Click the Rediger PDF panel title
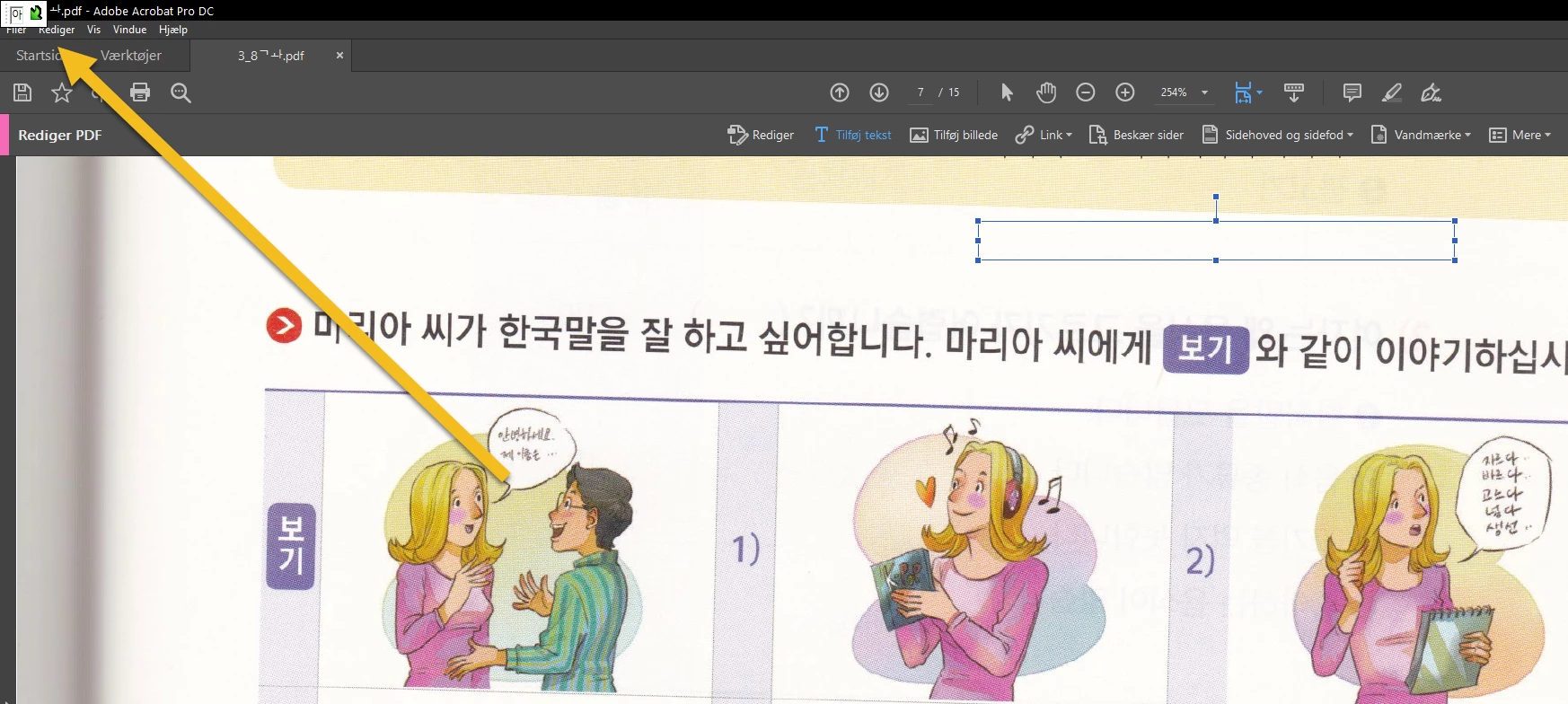1568x704 pixels. tap(60, 135)
